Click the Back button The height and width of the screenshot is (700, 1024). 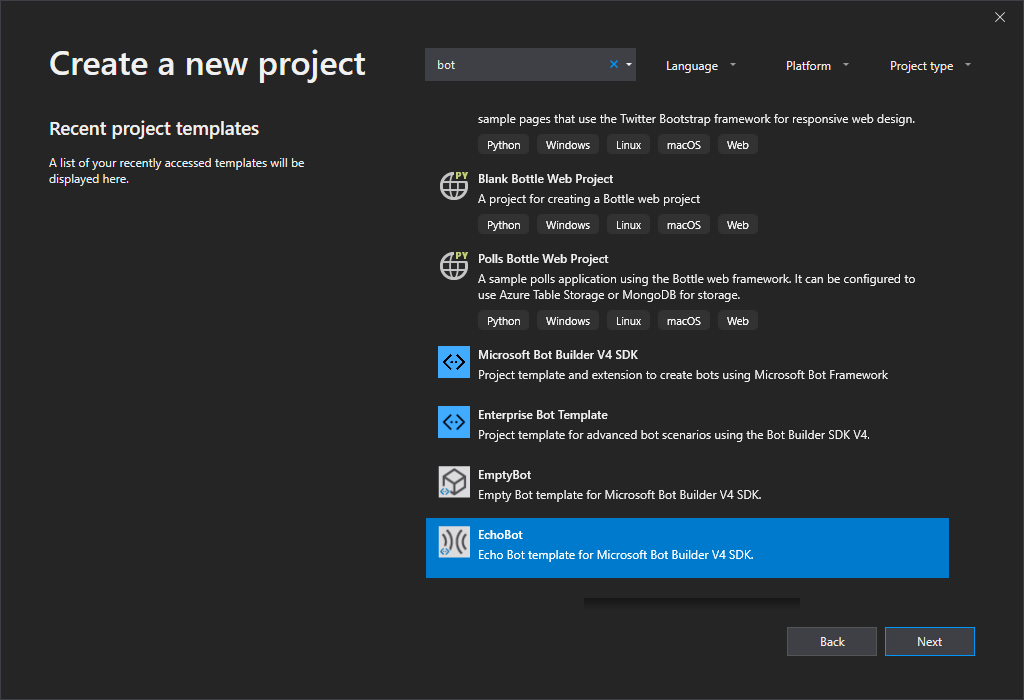[x=832, y=641]
